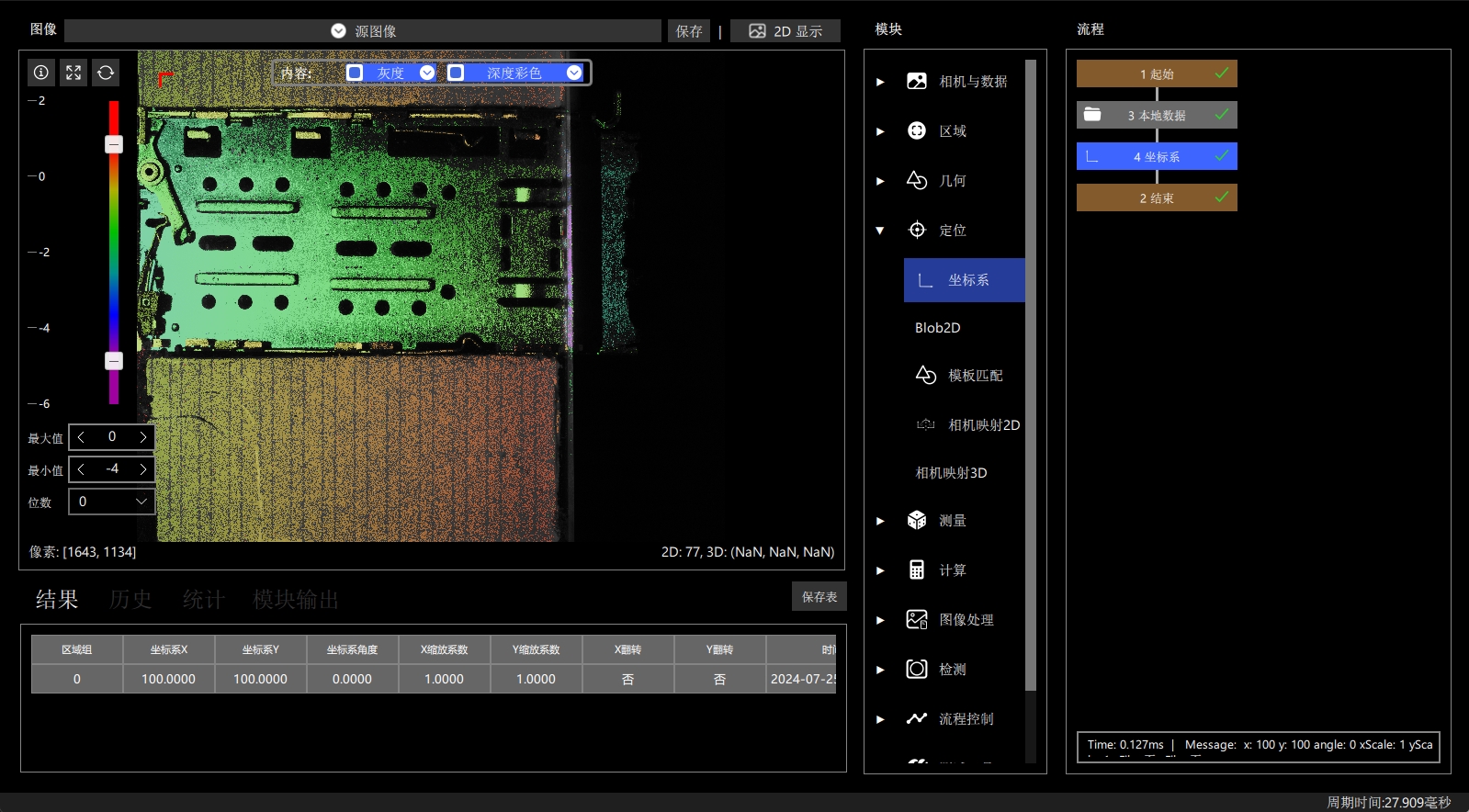Click the upper handle of the color range slider
Screen dimensions: 1469x812
[x=114, y=144]
